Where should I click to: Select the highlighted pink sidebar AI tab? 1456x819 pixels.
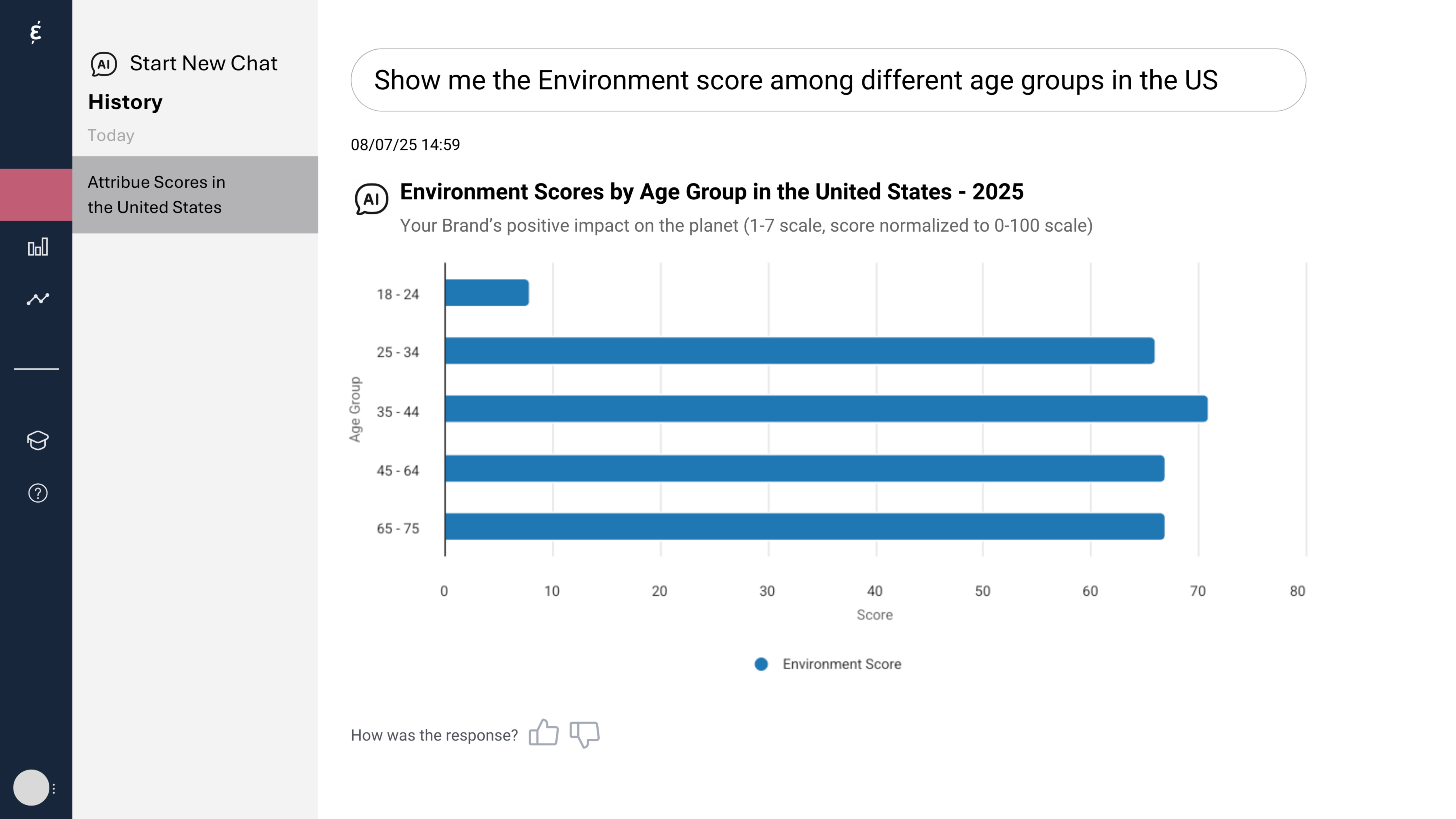pyautogui.click(x=36, y=195)
